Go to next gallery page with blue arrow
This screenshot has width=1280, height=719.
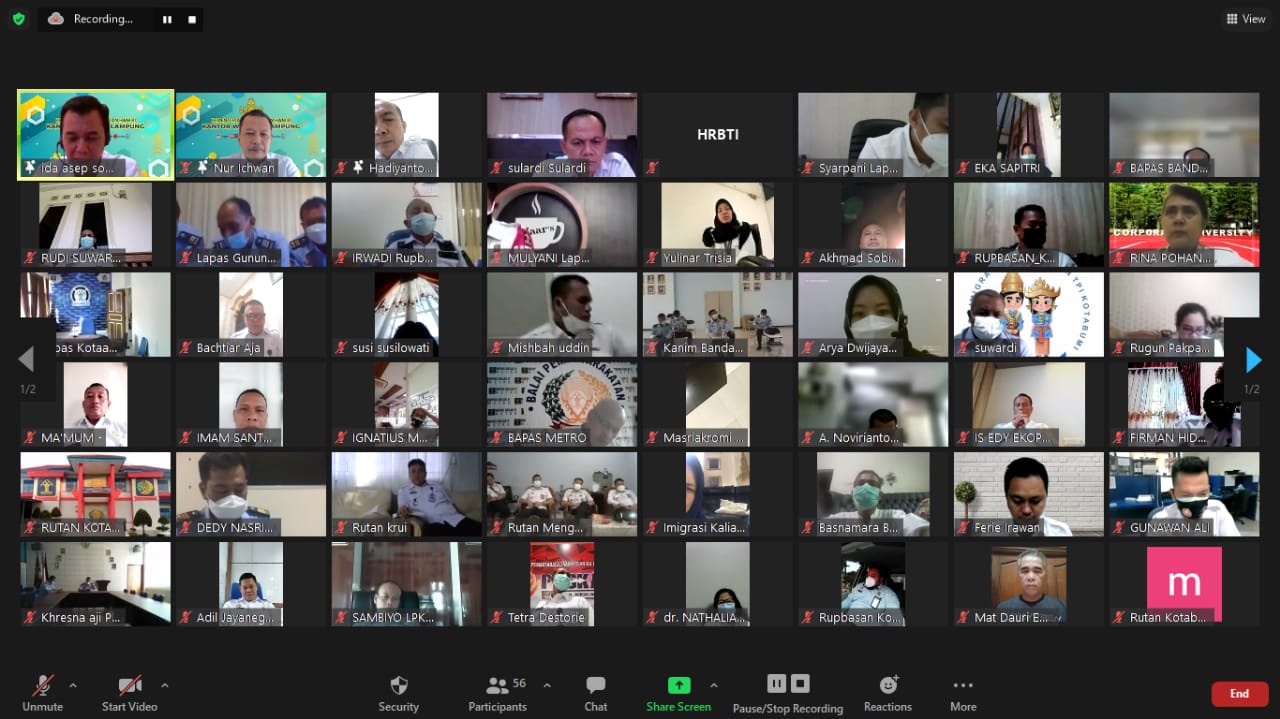tap(1252, 360)
